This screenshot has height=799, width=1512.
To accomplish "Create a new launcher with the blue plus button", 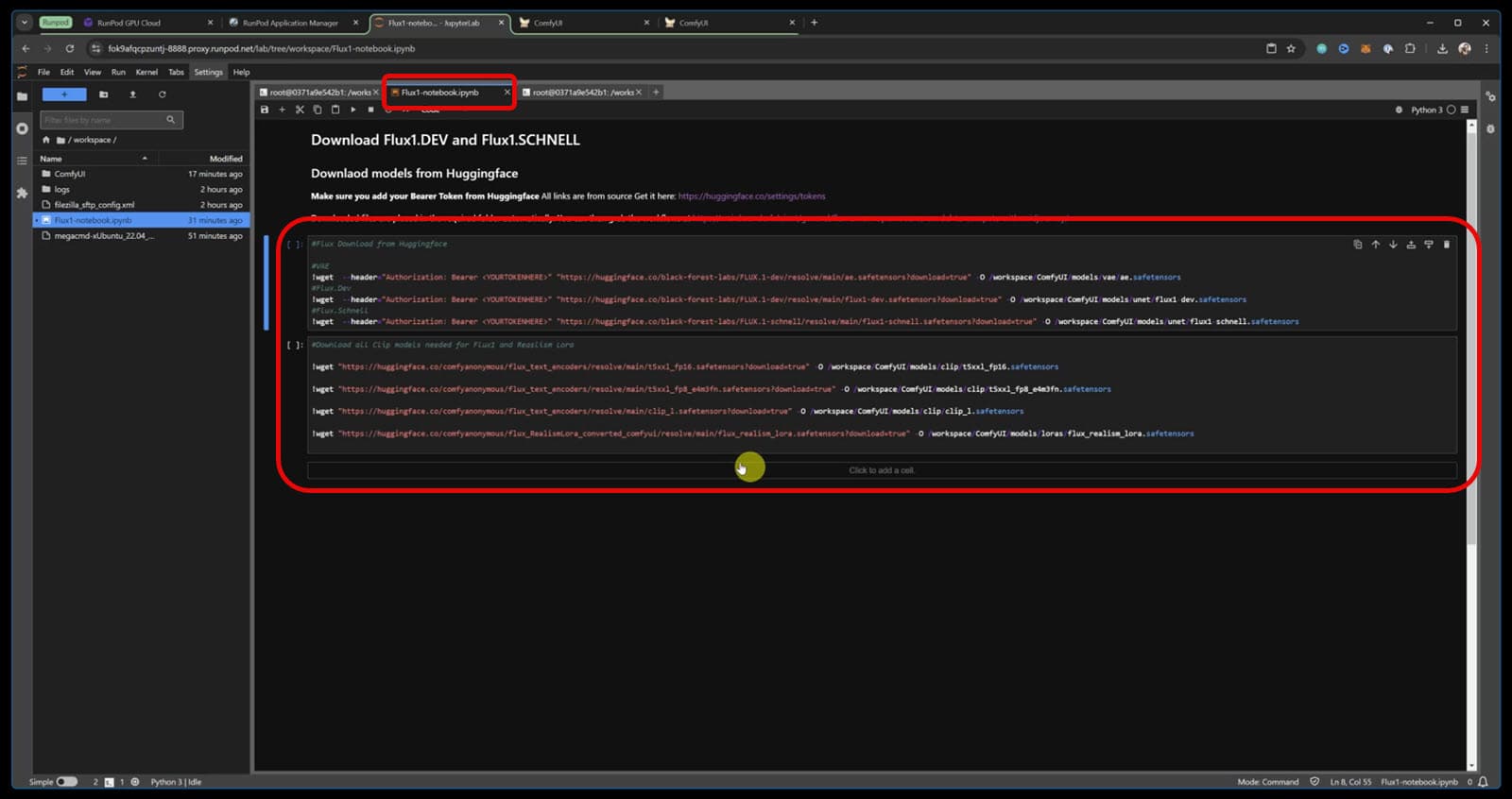I will [x=64, y=94].
